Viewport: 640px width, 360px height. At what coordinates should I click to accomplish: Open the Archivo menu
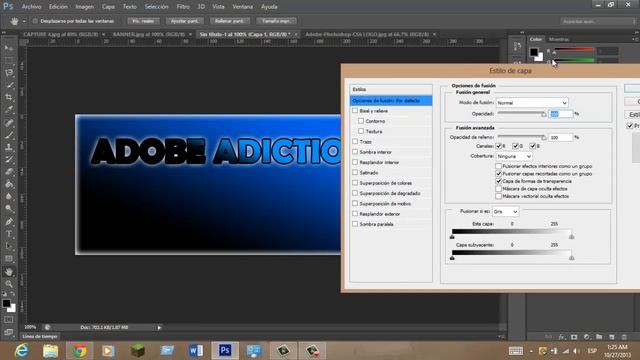click(31, 7)
